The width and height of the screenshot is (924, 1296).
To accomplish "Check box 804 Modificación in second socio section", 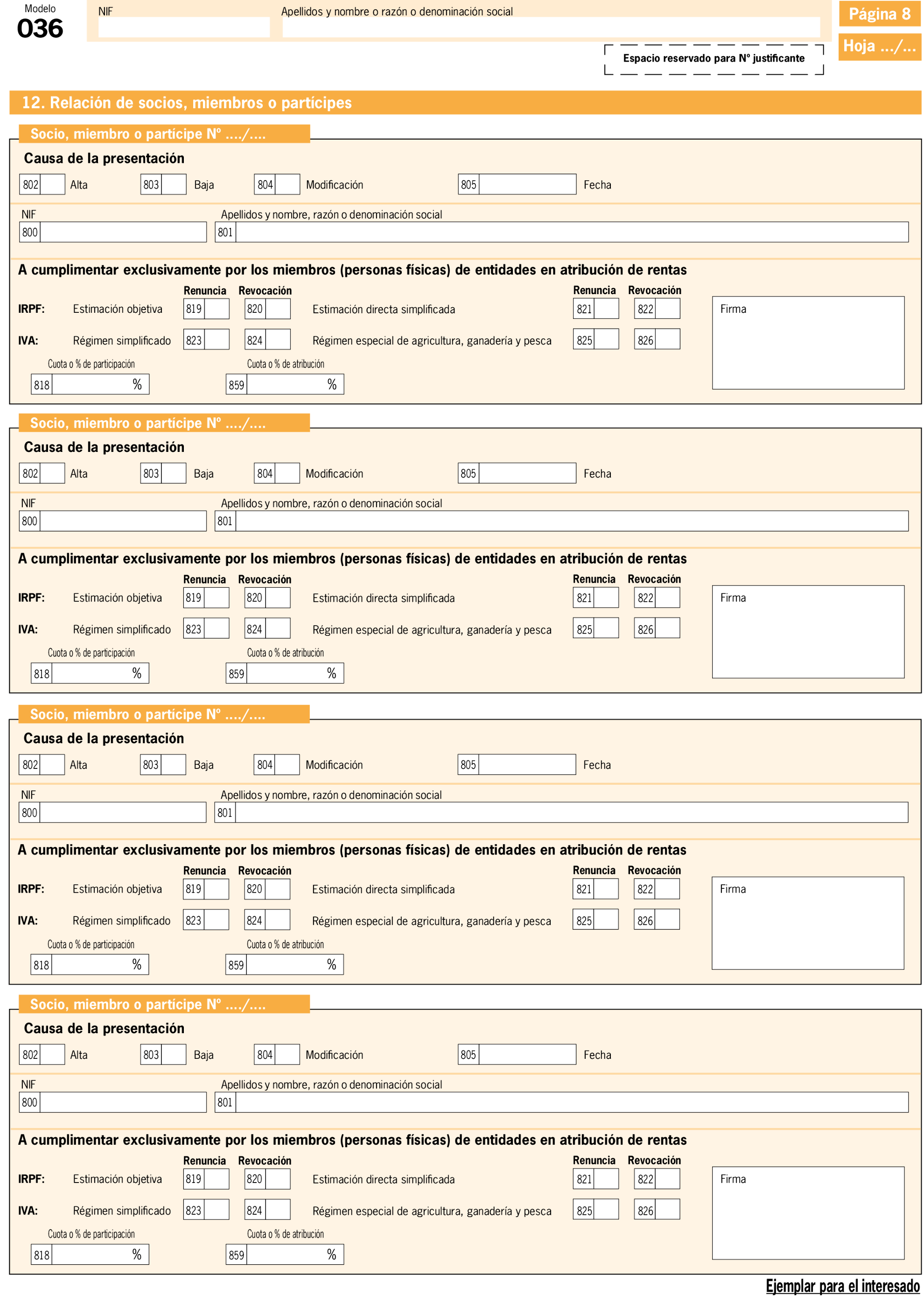I will [287, 473].
